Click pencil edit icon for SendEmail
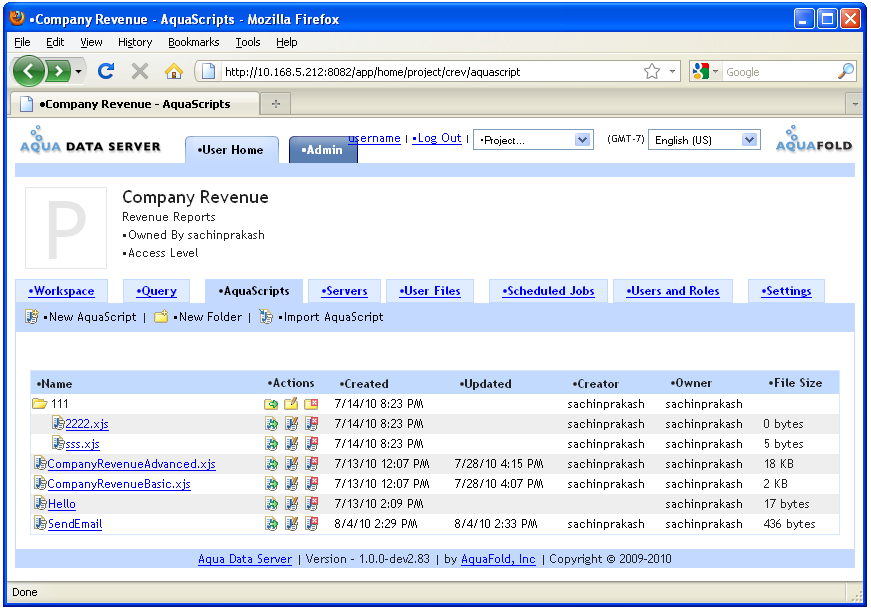The image size is (871, 610). tap(291, 524)
